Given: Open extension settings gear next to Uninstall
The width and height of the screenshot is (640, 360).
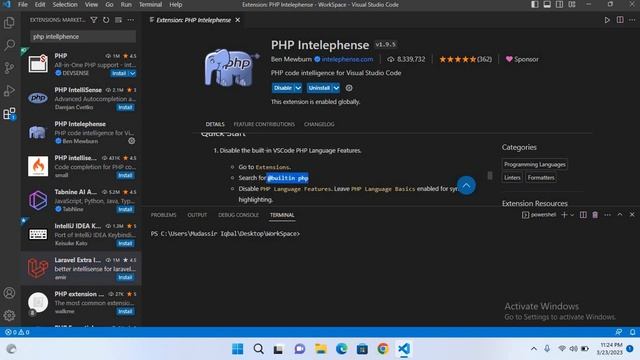Looking at the screenshot, I should point(349,88).
